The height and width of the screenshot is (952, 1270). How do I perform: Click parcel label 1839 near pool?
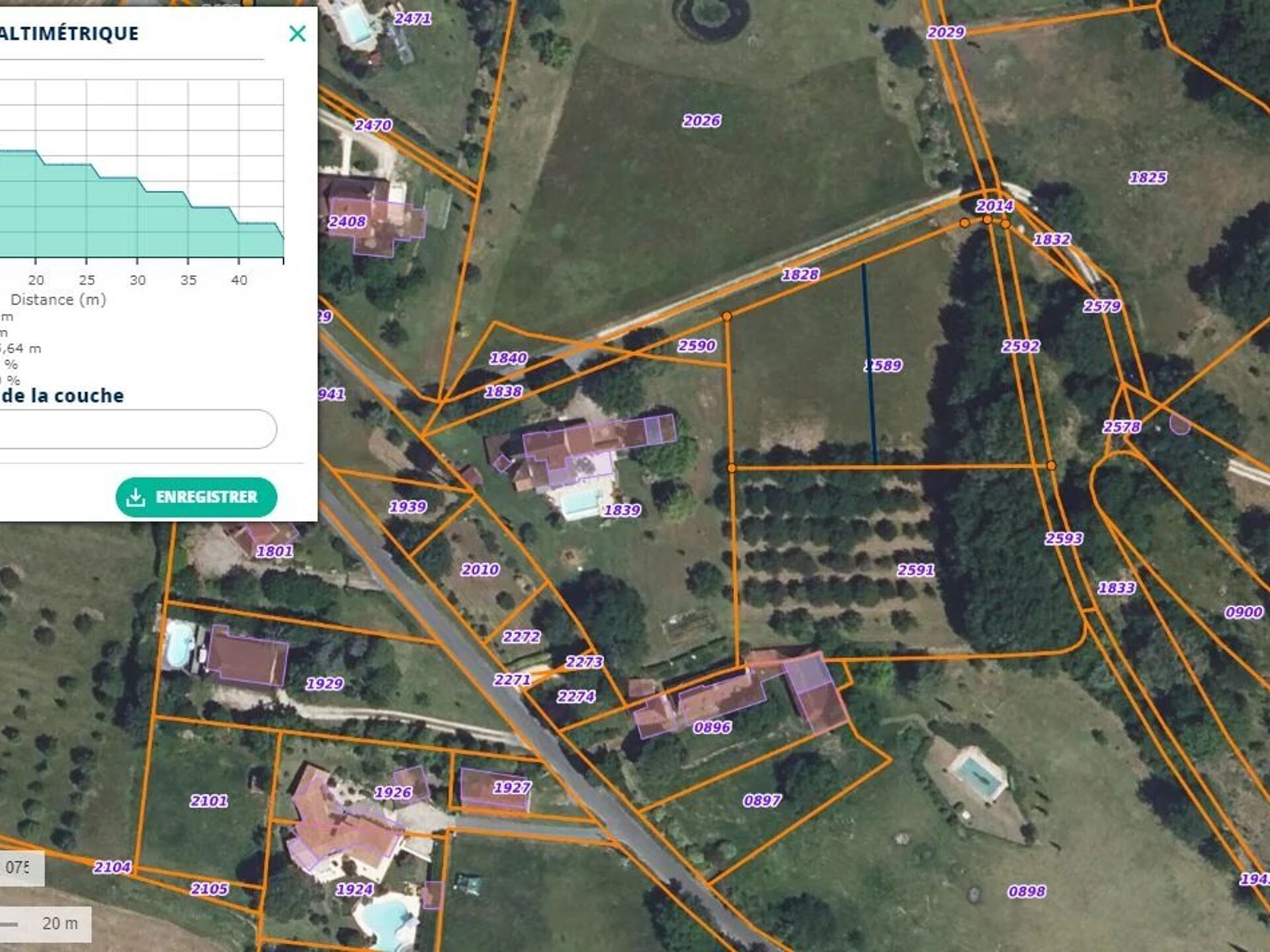point(622,510)
